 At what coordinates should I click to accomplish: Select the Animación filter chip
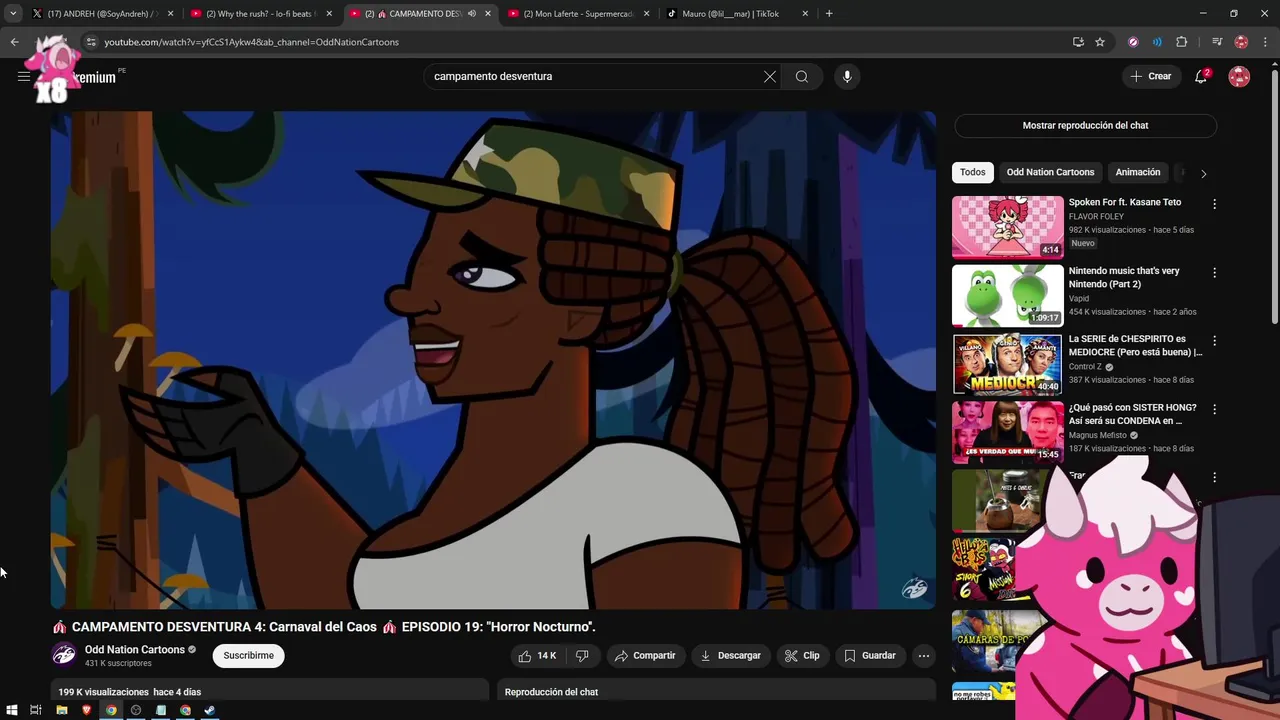click(x=1138, y=172)
